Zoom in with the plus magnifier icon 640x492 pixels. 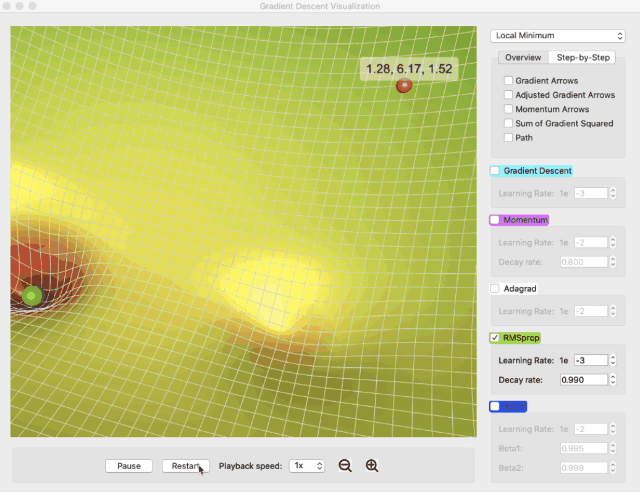(372, 465)
